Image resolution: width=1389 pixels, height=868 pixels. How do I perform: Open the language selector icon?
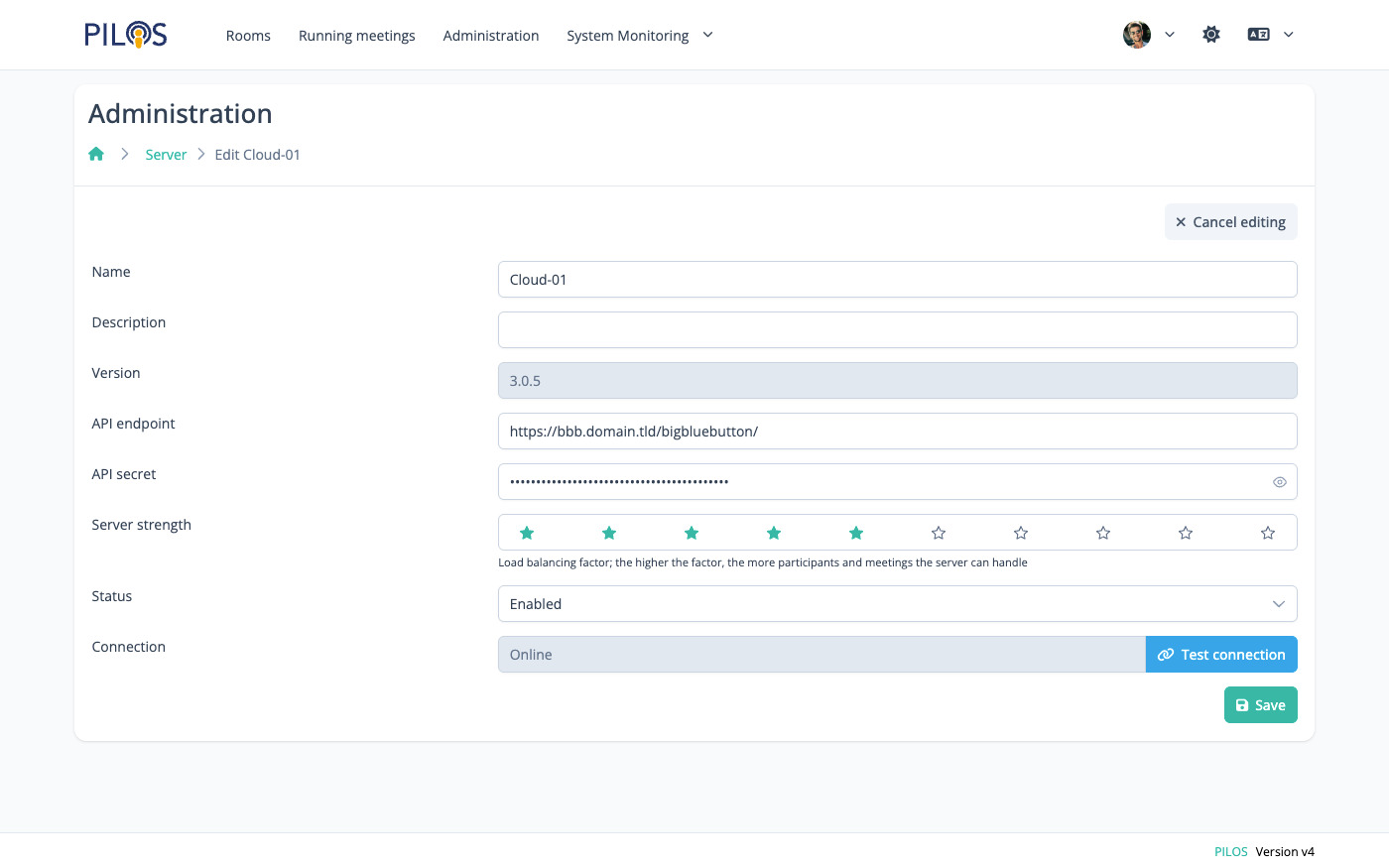[x=1259, y=35]
